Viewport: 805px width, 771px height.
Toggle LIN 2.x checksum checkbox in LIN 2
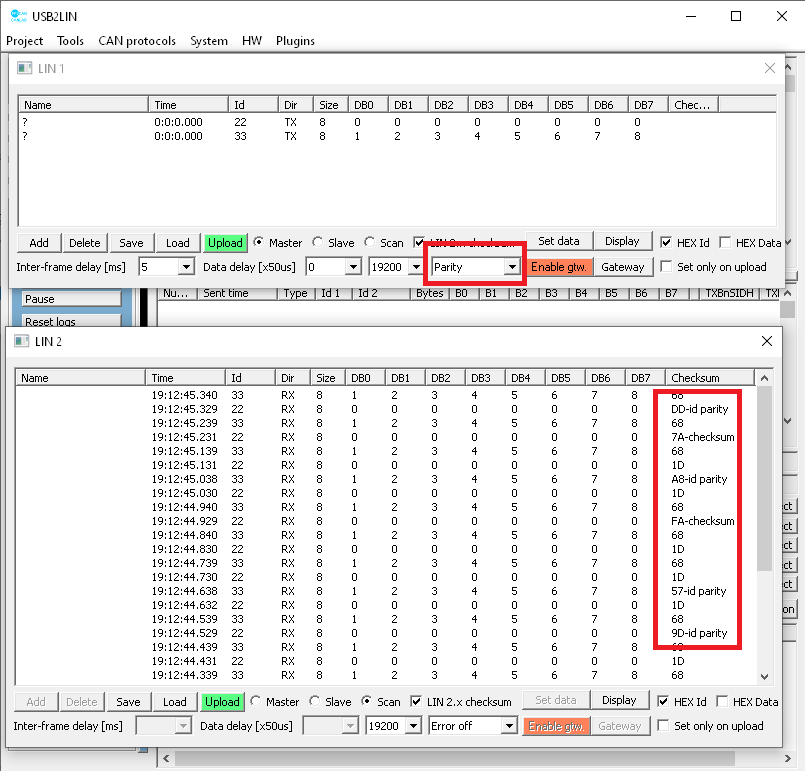[416, 701]
